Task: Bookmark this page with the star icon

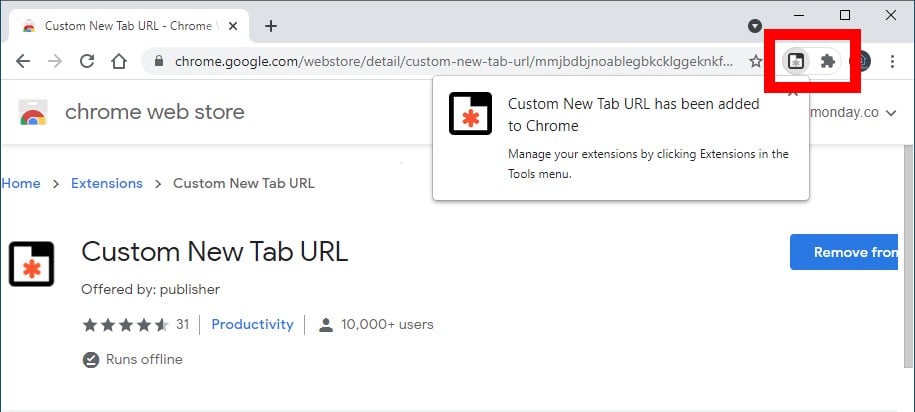Action: (x=756, y=61)
